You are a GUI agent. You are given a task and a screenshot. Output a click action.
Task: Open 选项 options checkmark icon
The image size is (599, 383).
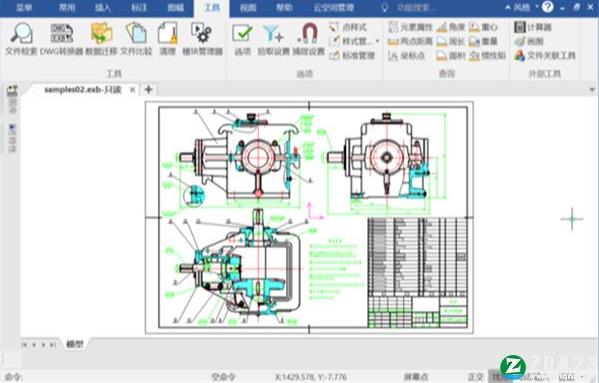click(242, 39)
